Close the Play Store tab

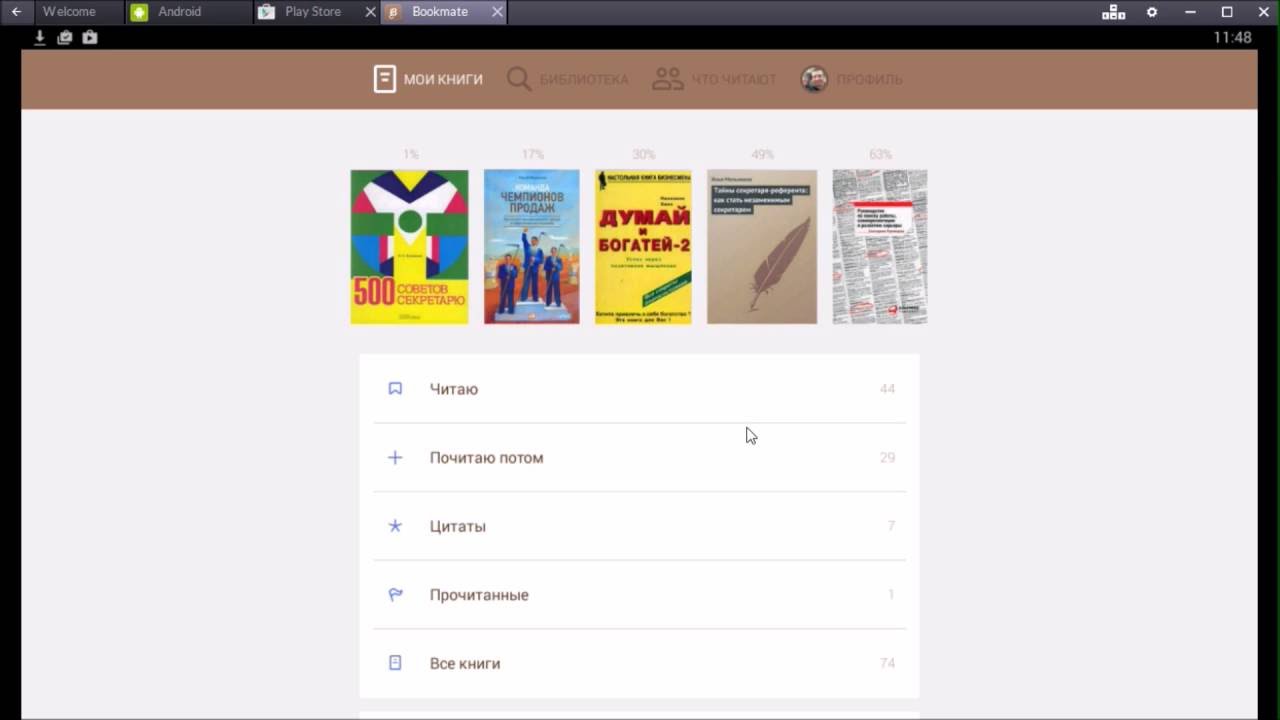370,12
